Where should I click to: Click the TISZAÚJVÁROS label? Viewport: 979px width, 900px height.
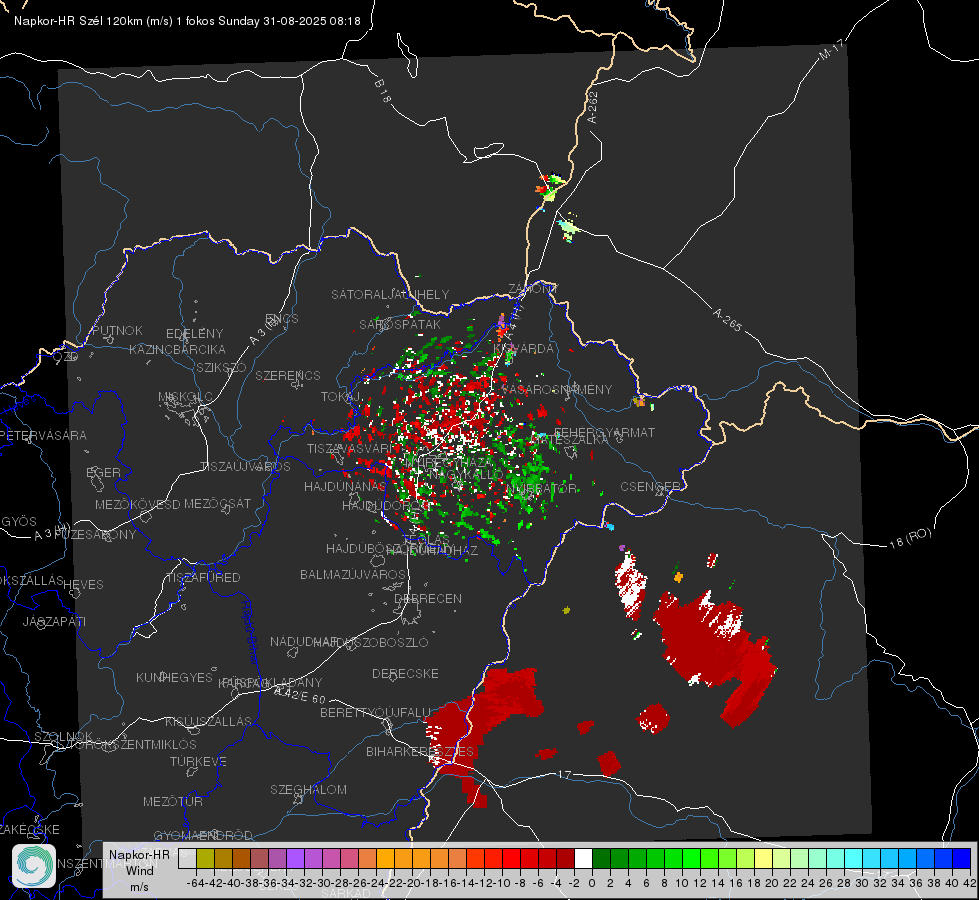(x=245, y=467)
